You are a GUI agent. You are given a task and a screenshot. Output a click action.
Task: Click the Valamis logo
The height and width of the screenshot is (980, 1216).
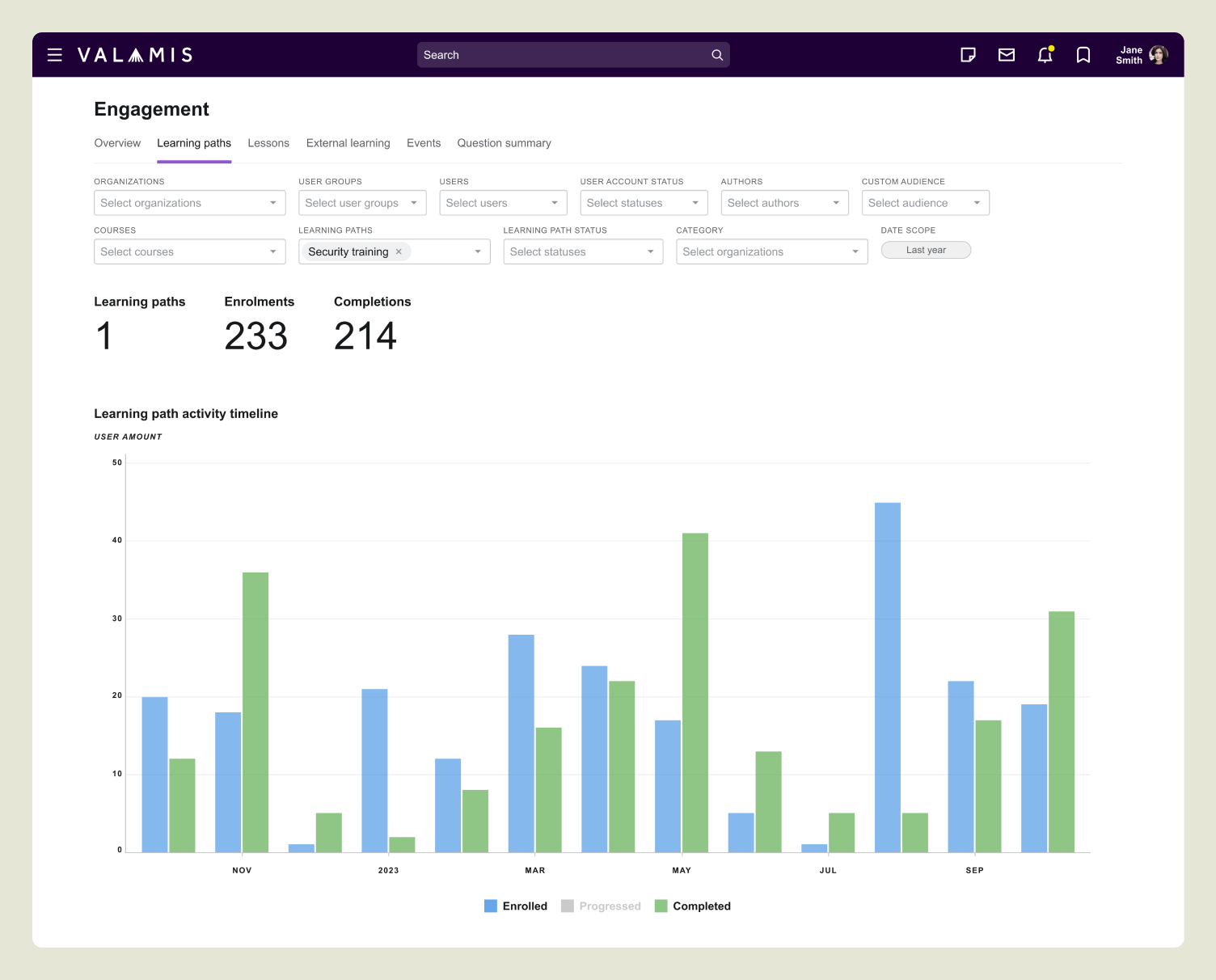point(135,55)
